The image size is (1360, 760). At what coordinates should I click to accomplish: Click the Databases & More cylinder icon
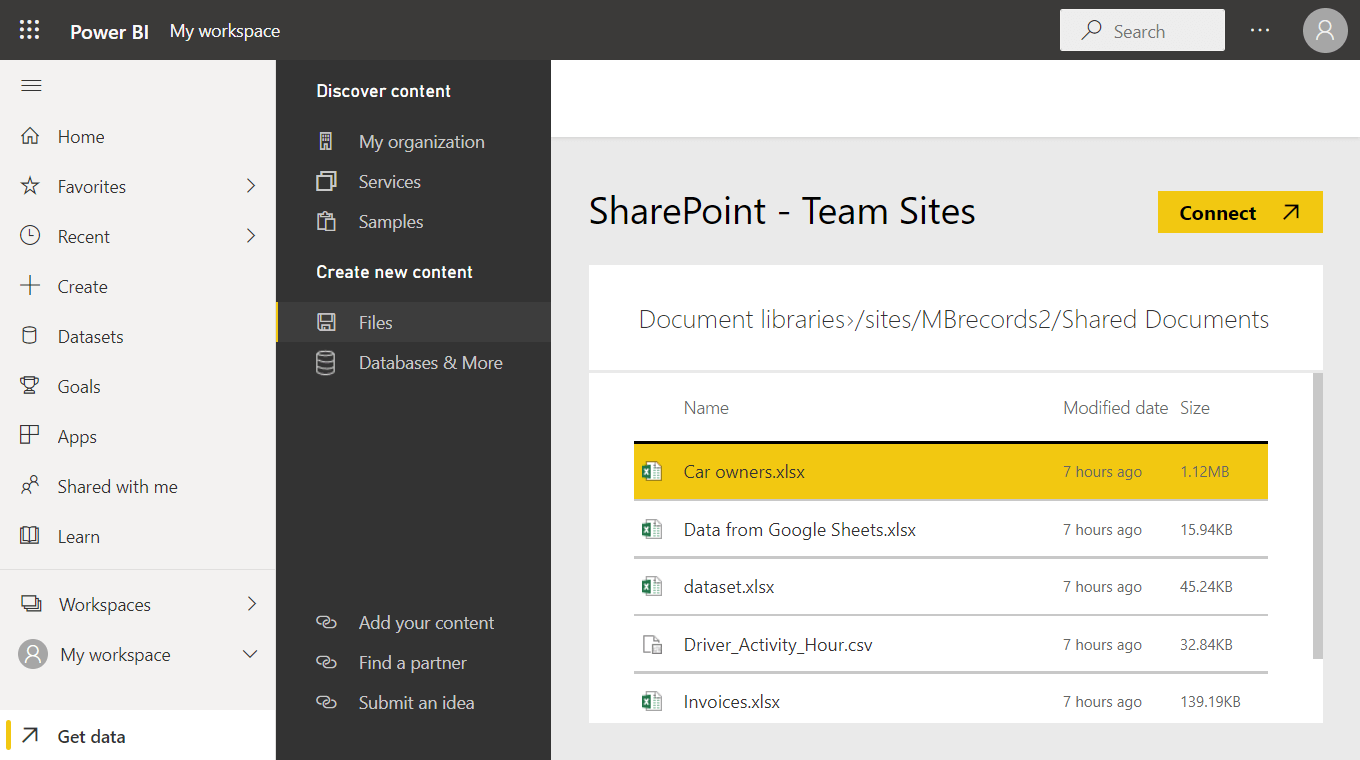pyautogui.click(x=326, y=363)
